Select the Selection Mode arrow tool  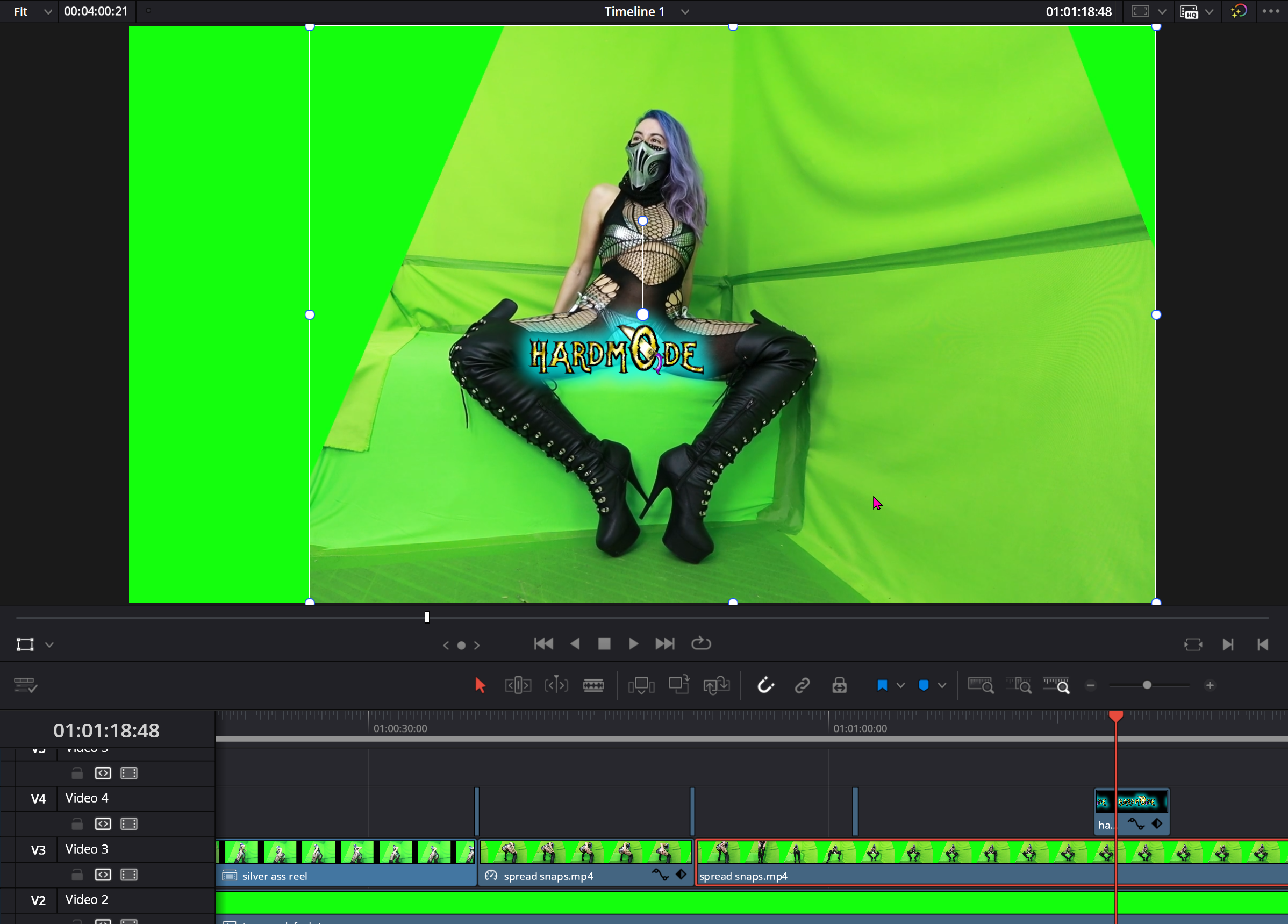(x=480, y=685)
